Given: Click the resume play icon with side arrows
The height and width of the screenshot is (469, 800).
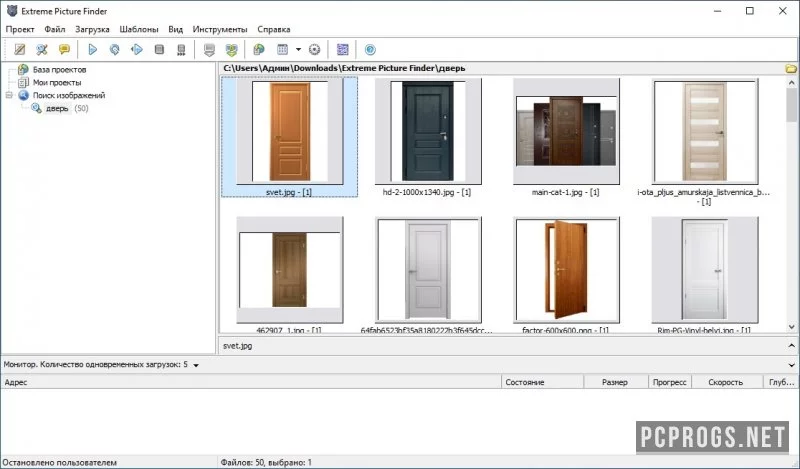Looking at the screenshot, I should coord(137,50).
